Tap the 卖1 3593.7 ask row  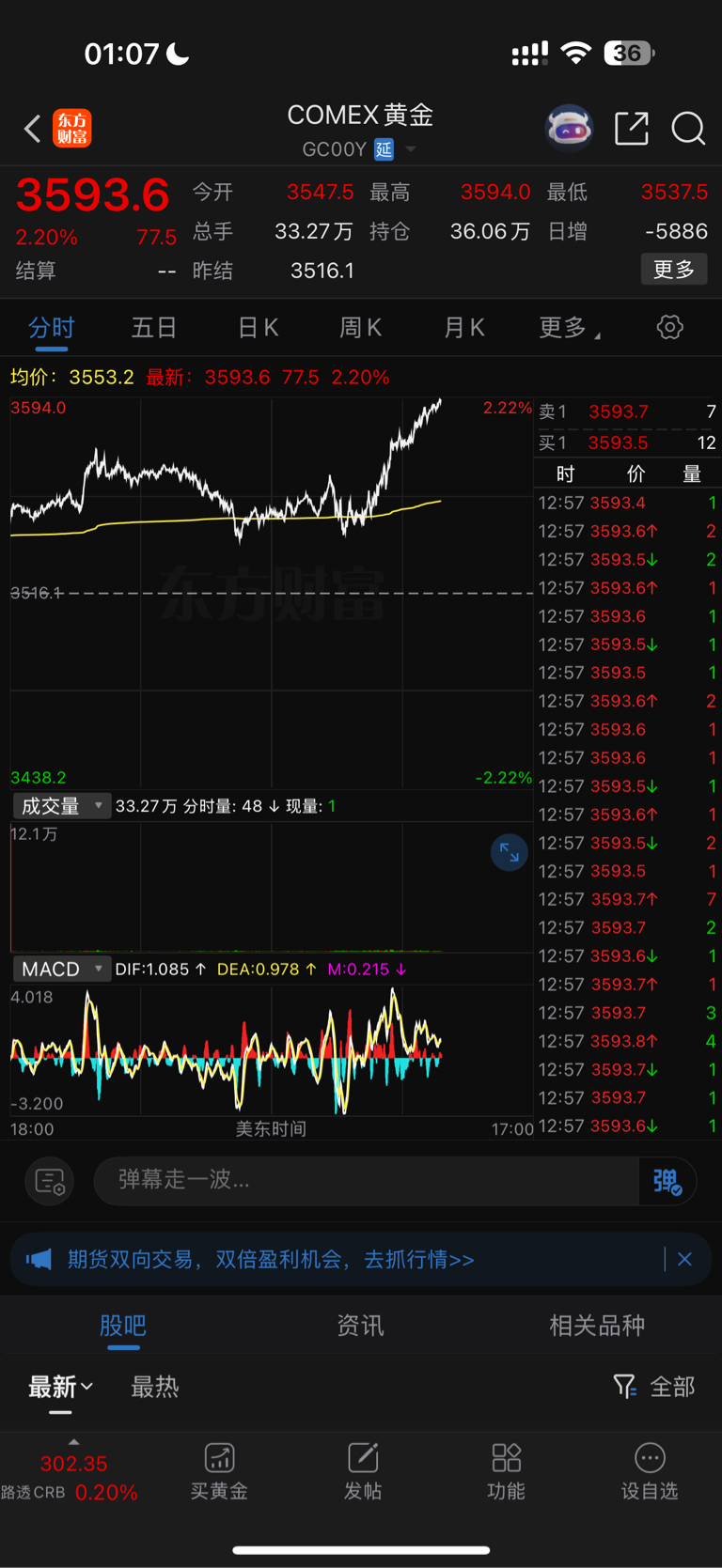tap(627, 411)
